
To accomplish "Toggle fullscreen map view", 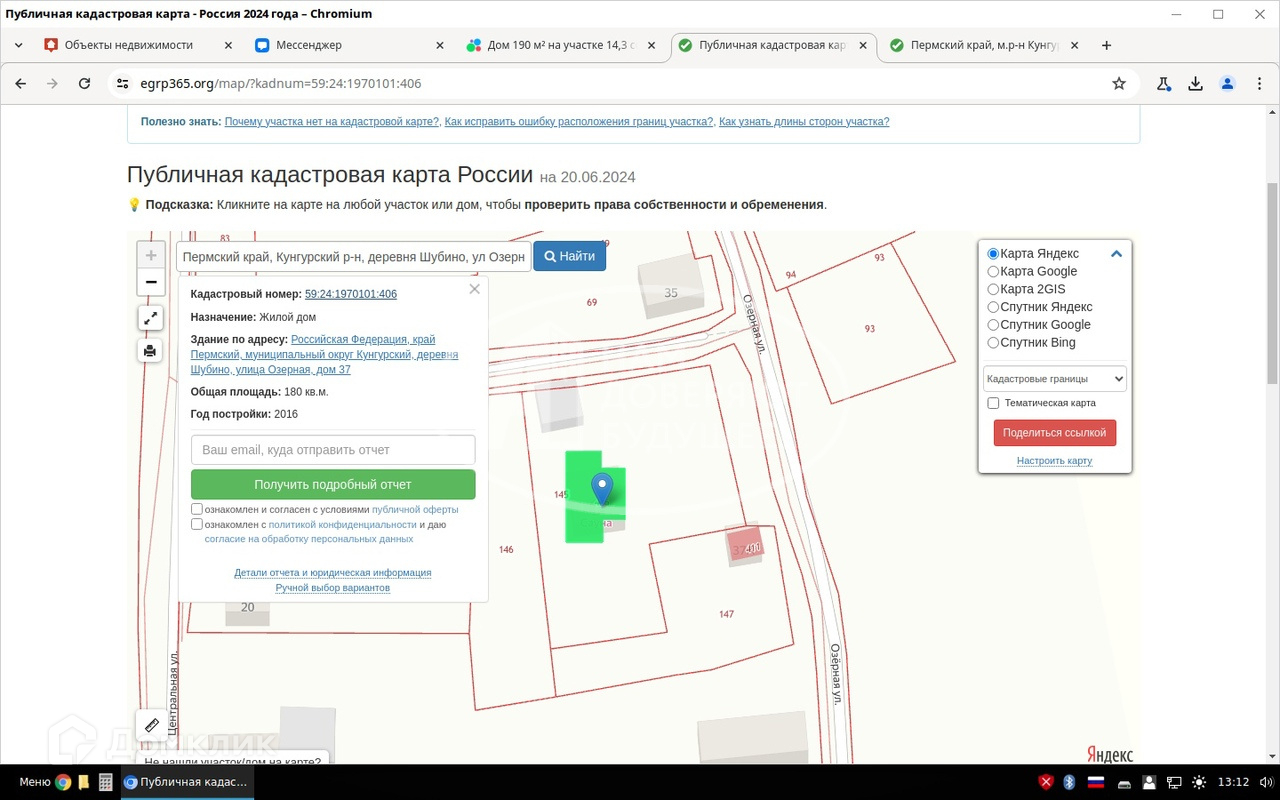I will (x=150, y=318).
